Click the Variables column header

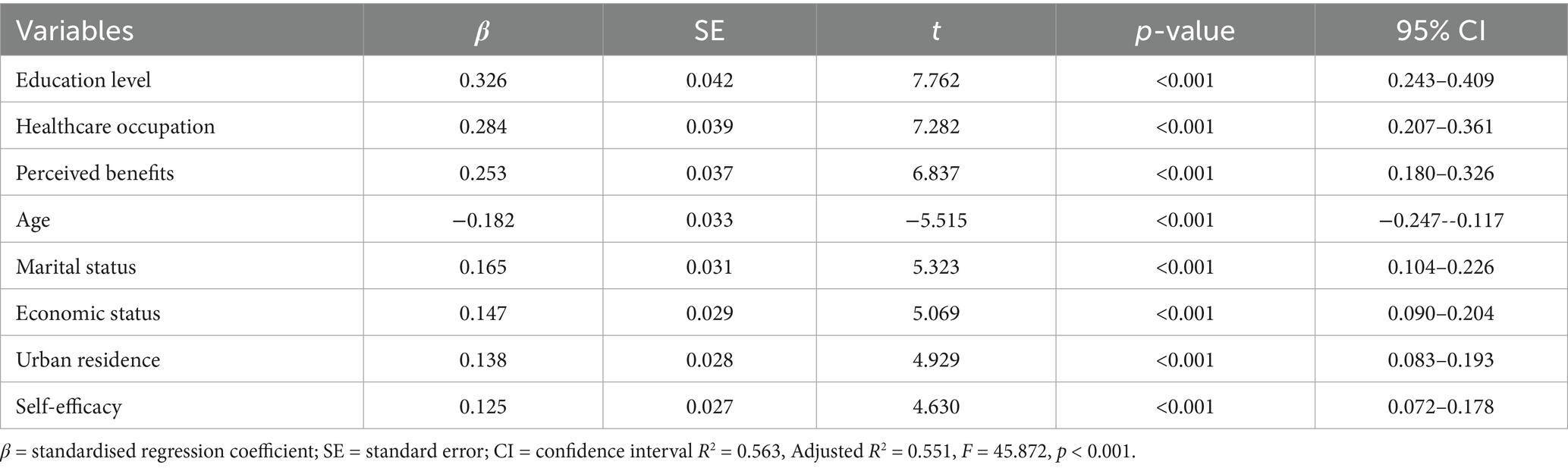pyautogui.click(x=74, y=31)
